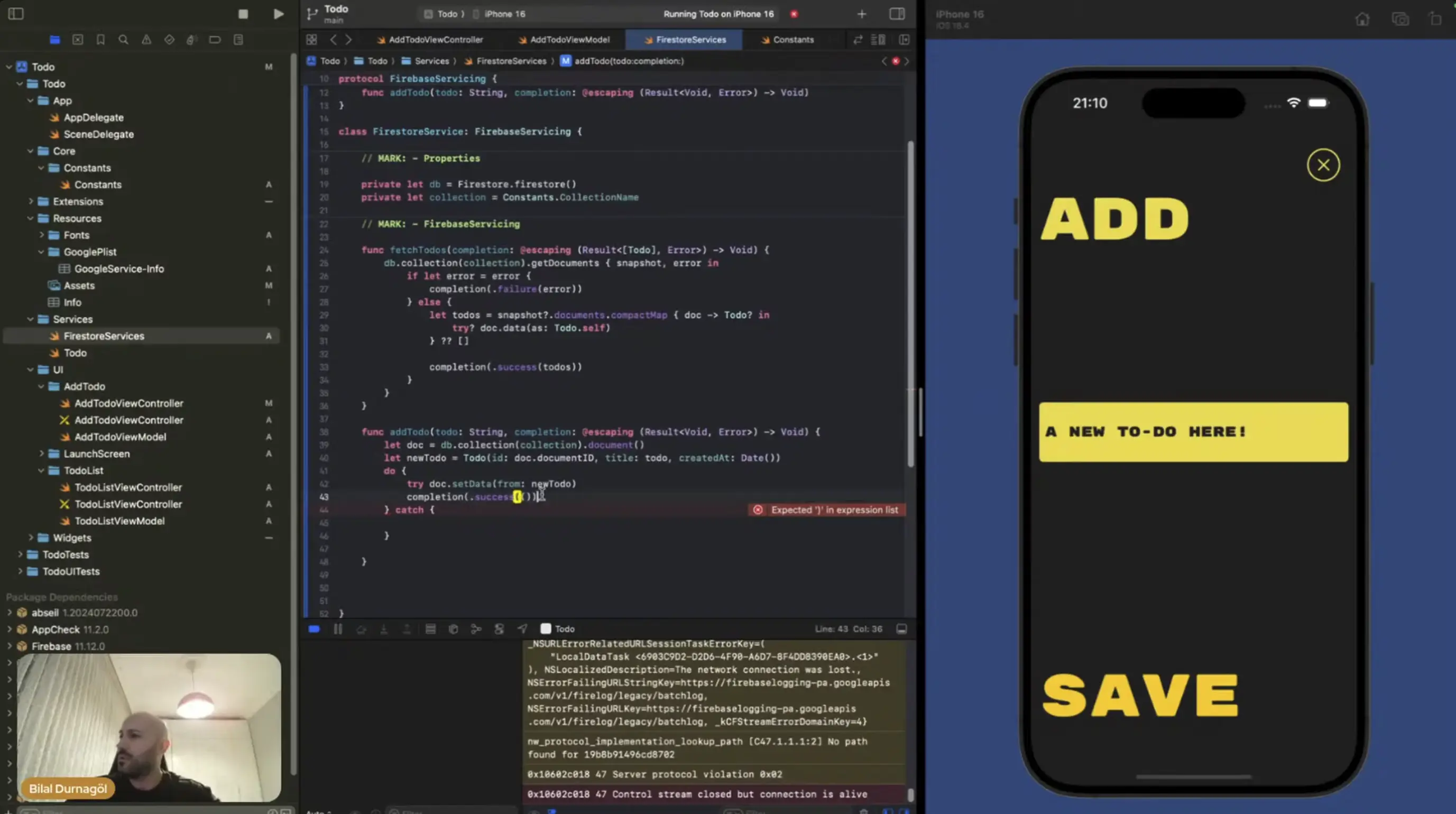This screenshot has width=1456, height=814.
Task: Toggle breakpoints activation in debug bar
Action: (314, 628)
